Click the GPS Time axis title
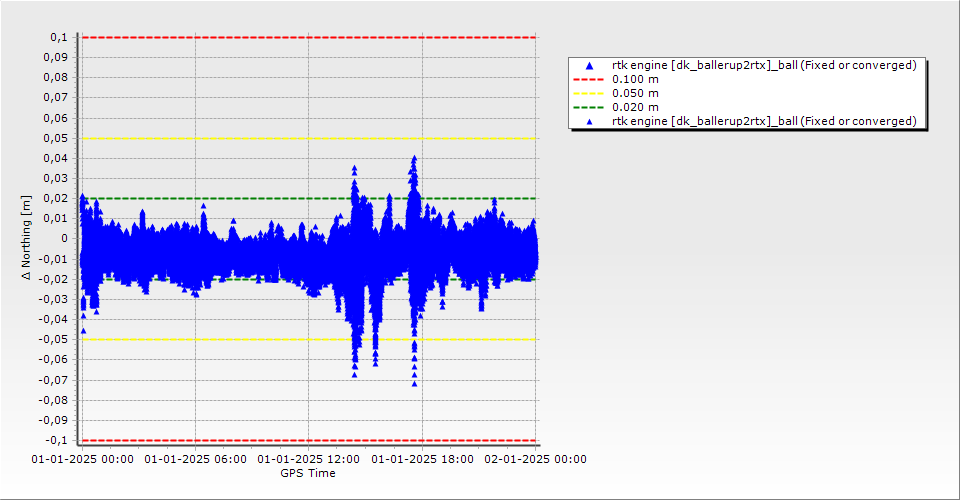Viewport: 960px width, 500px height. [x=308, y=473]
